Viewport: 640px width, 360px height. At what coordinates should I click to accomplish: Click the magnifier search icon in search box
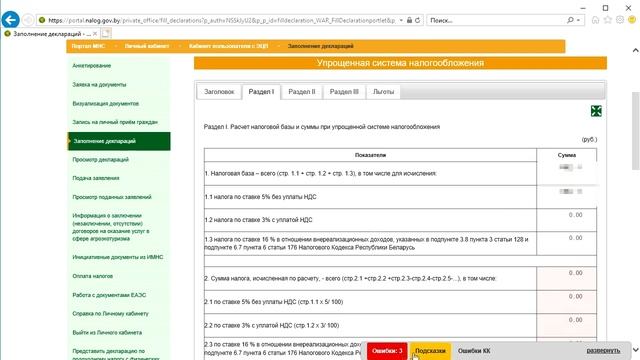pos(570,20)
